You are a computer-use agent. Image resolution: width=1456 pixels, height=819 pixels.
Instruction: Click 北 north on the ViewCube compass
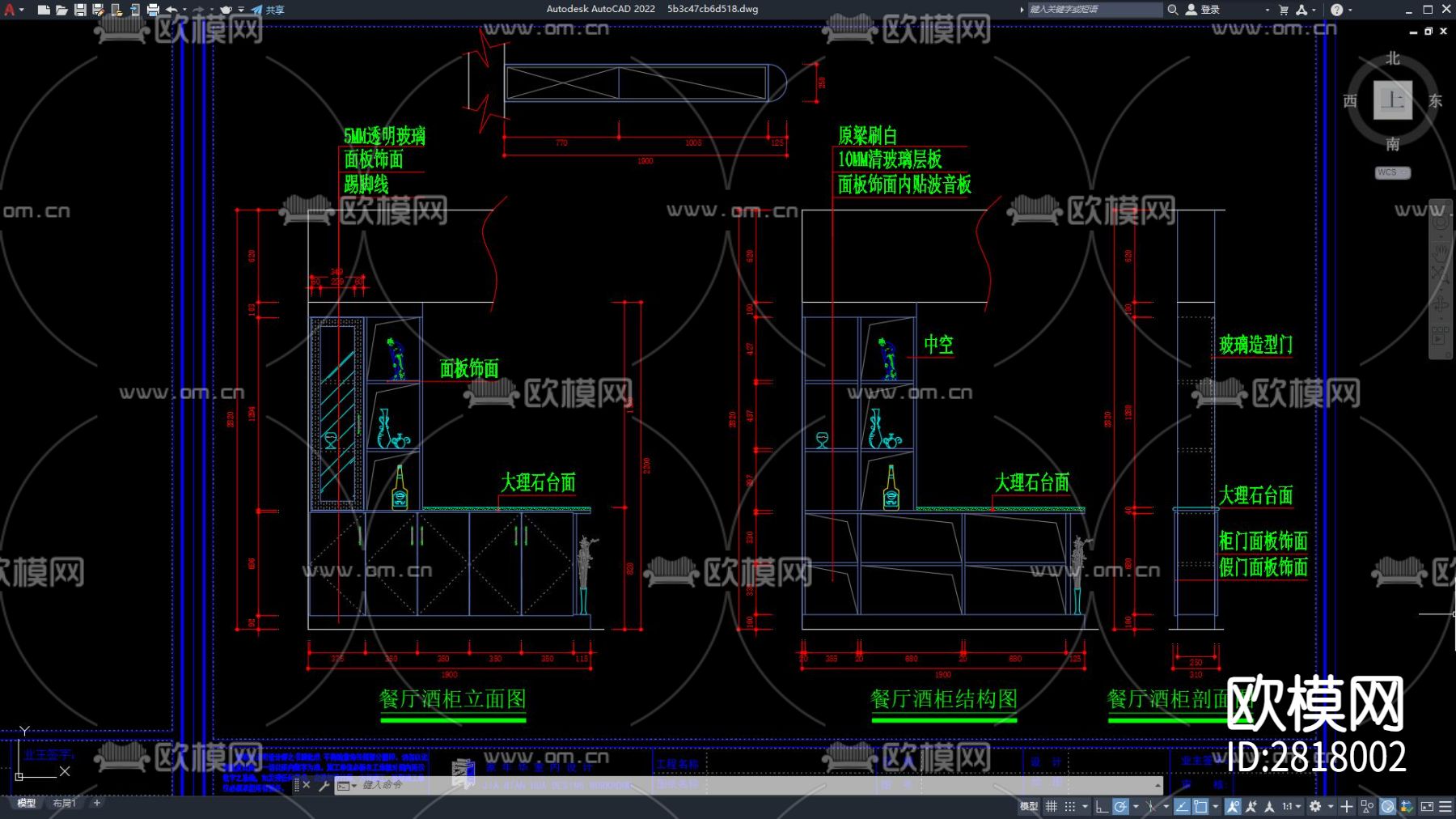tap(1392, 59)
